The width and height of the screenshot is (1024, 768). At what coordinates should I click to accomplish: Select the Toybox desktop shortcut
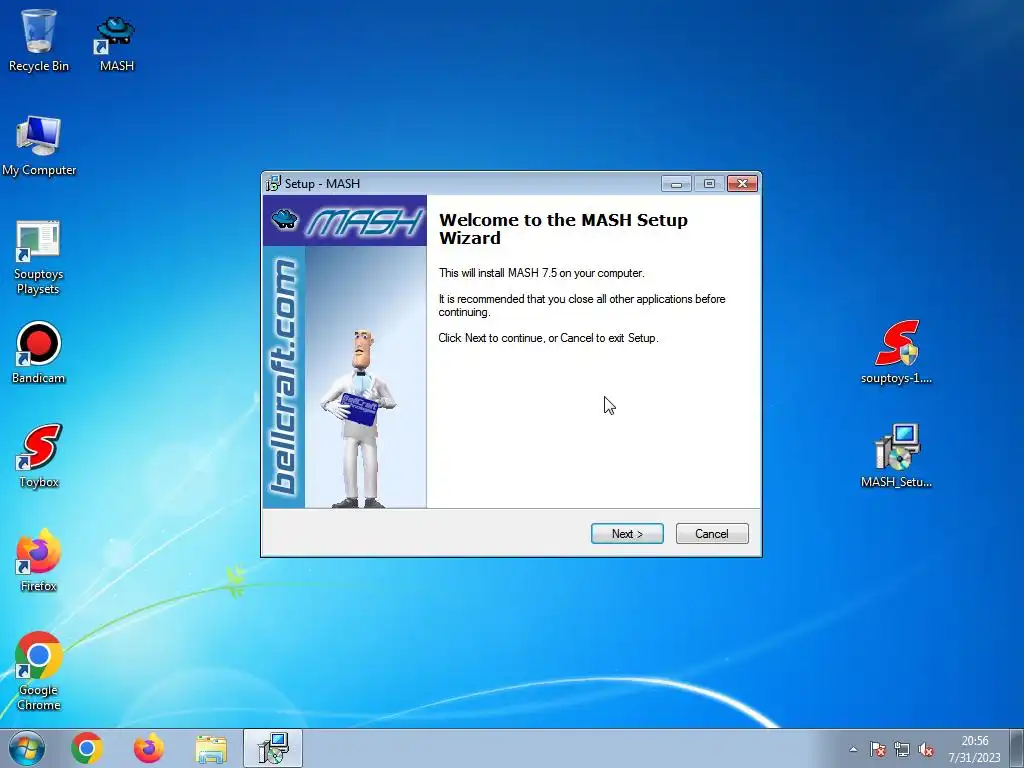tap(39, 456)
